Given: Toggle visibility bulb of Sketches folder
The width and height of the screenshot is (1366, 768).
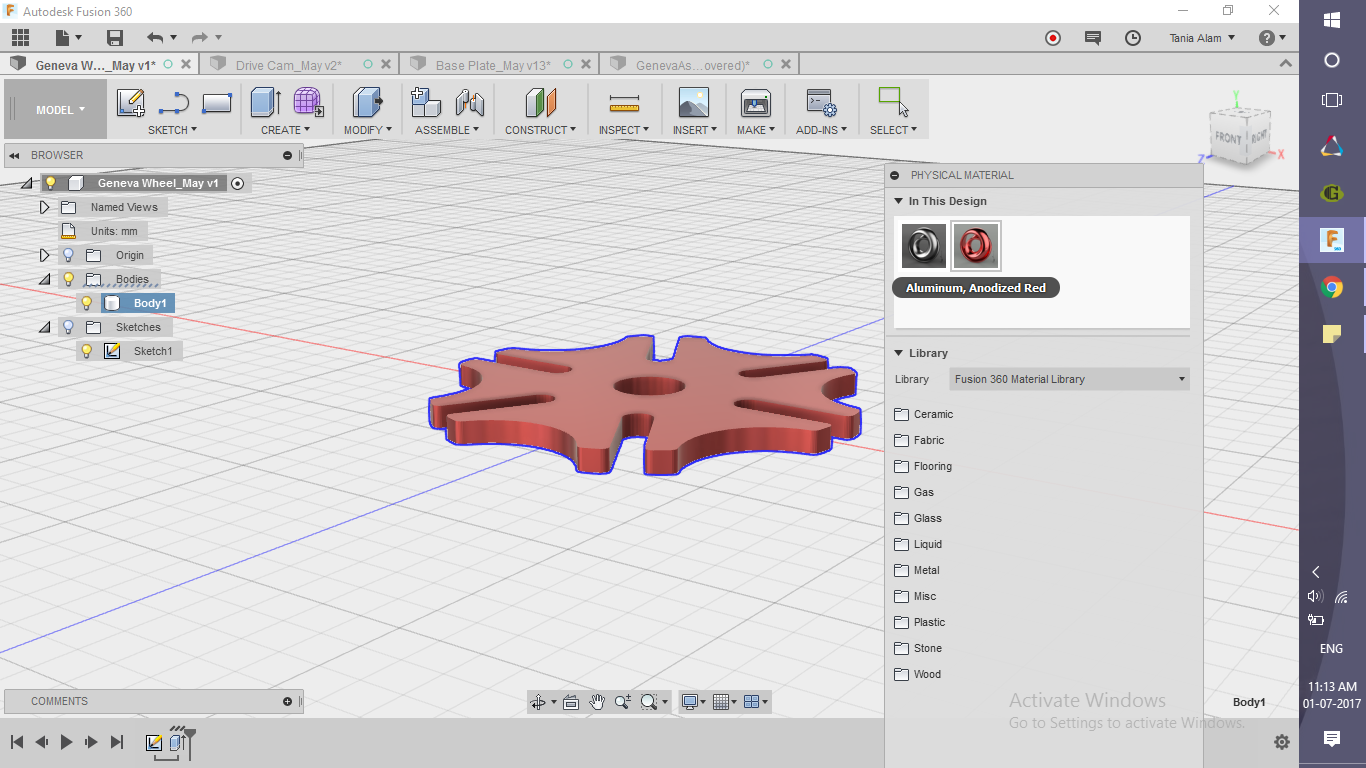Looking at the screenshot, I should [x=68, y=327].
